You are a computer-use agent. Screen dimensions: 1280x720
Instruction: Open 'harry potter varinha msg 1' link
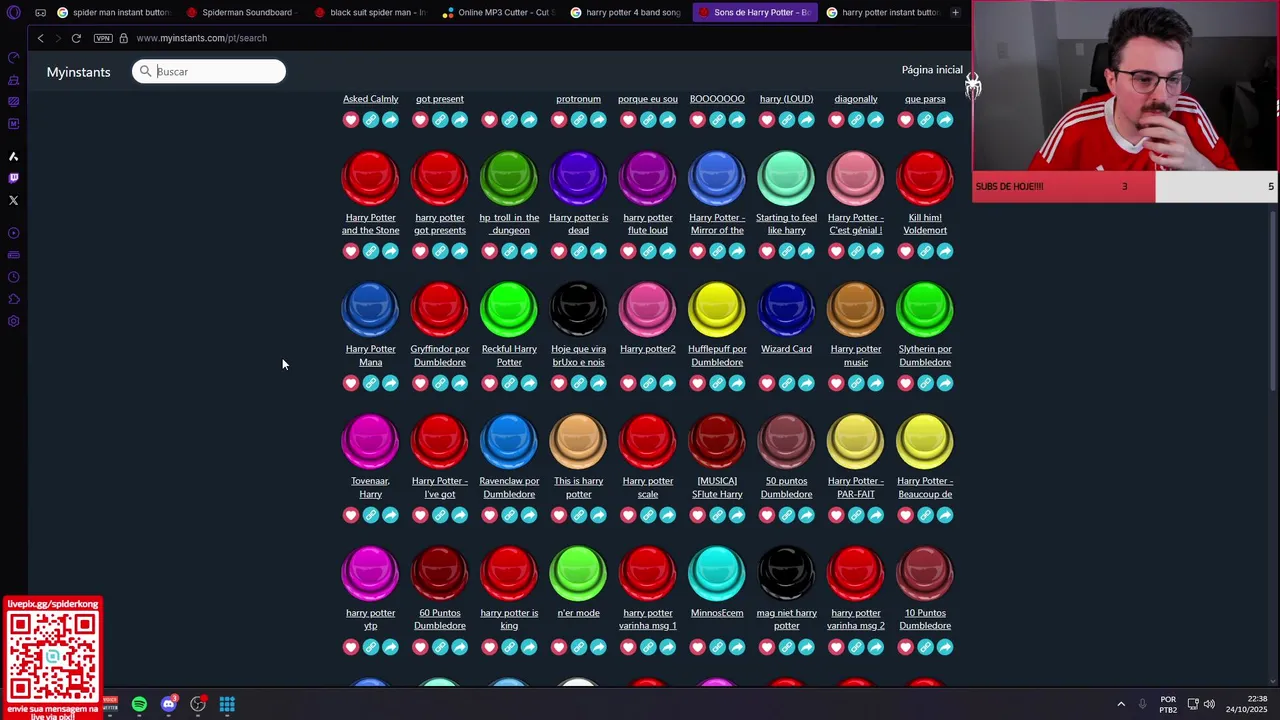648,619
